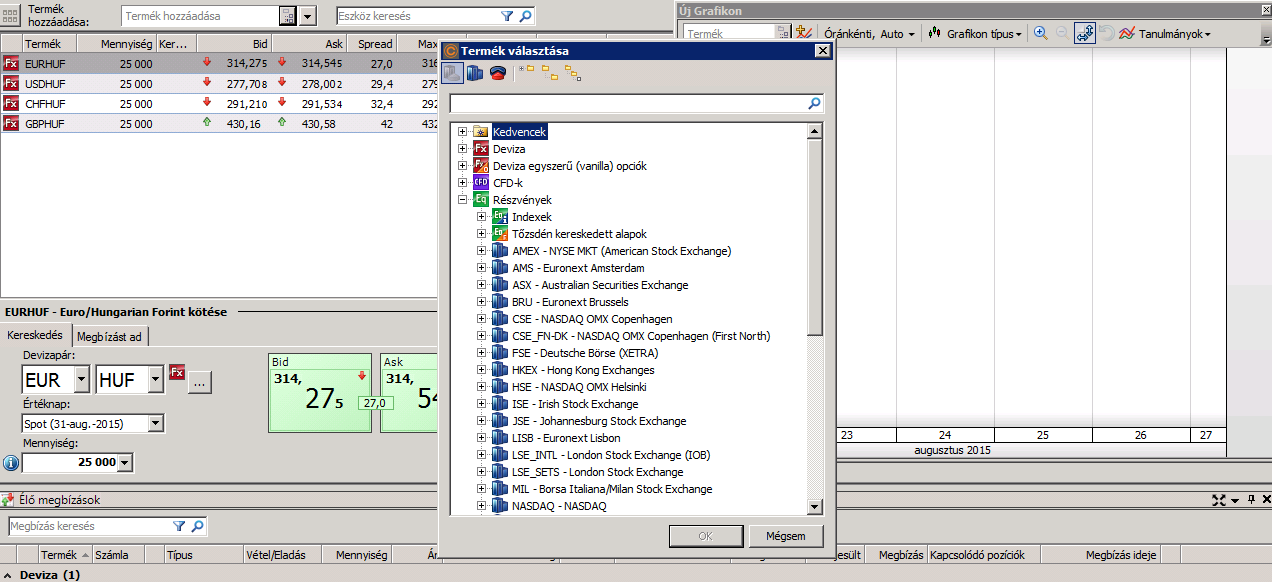This screenshot has height=582, width=1272.
Task: Click the watchlist grid icon beside Termék hozzáadása
Action: click(x=11, y=15)
